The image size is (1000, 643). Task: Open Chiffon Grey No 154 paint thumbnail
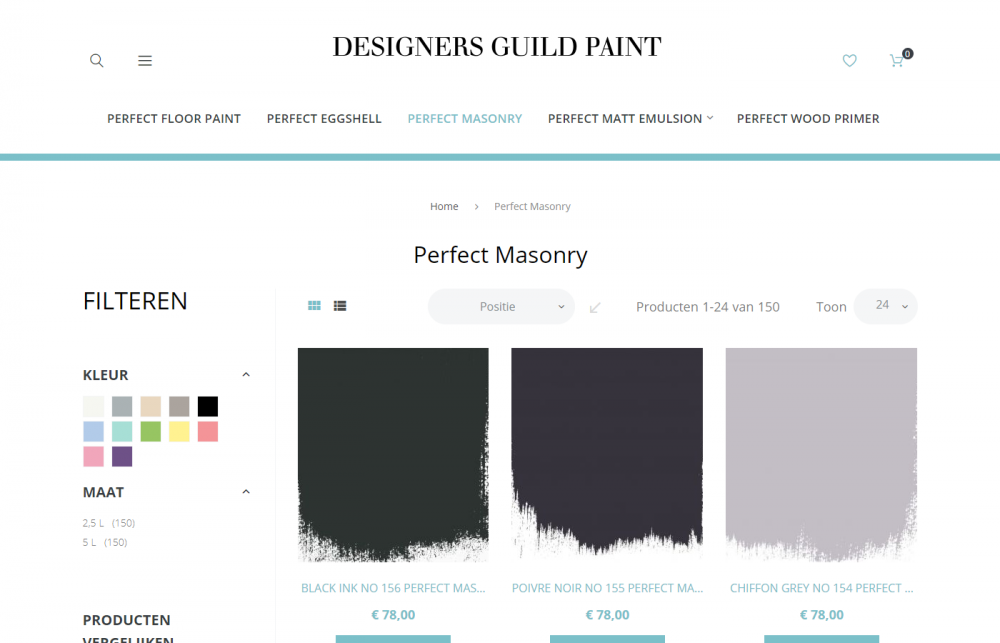821,455
